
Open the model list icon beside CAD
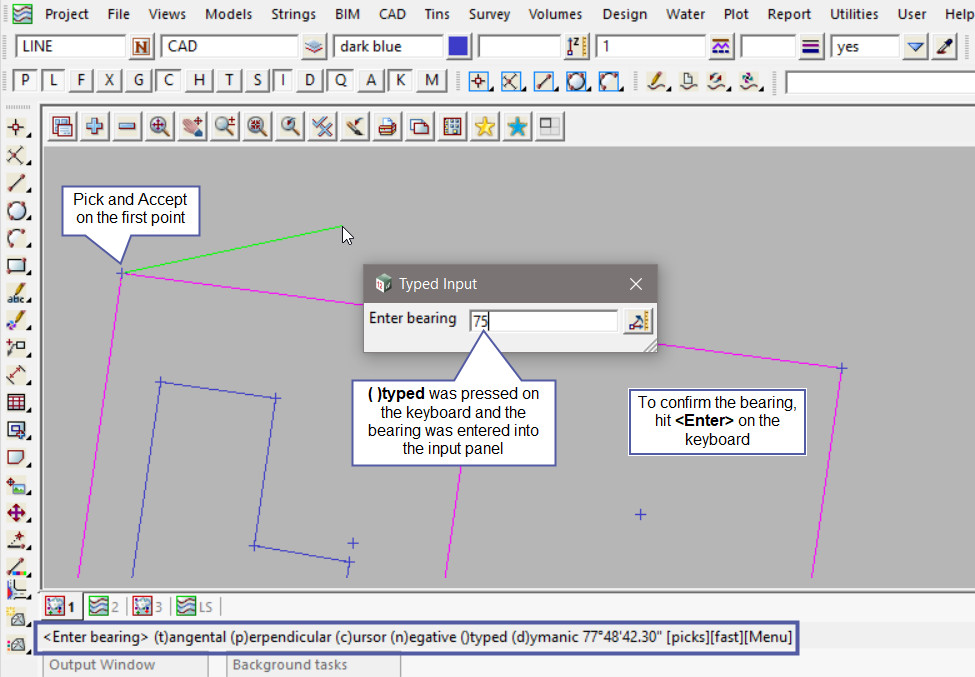coord(315,47)
